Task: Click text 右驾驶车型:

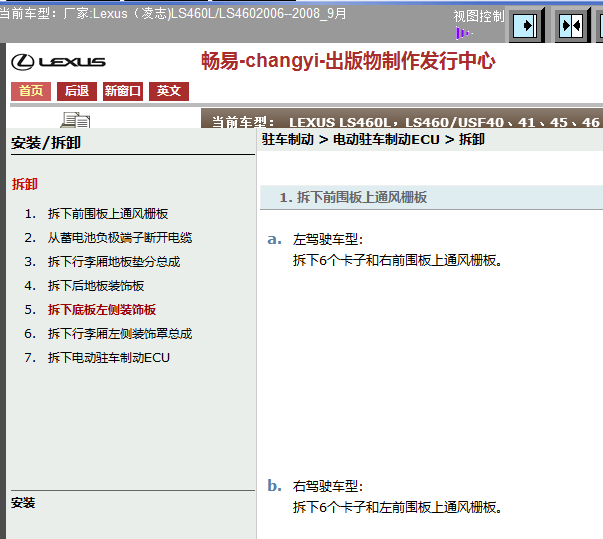Action: click(x=328, y=486)
